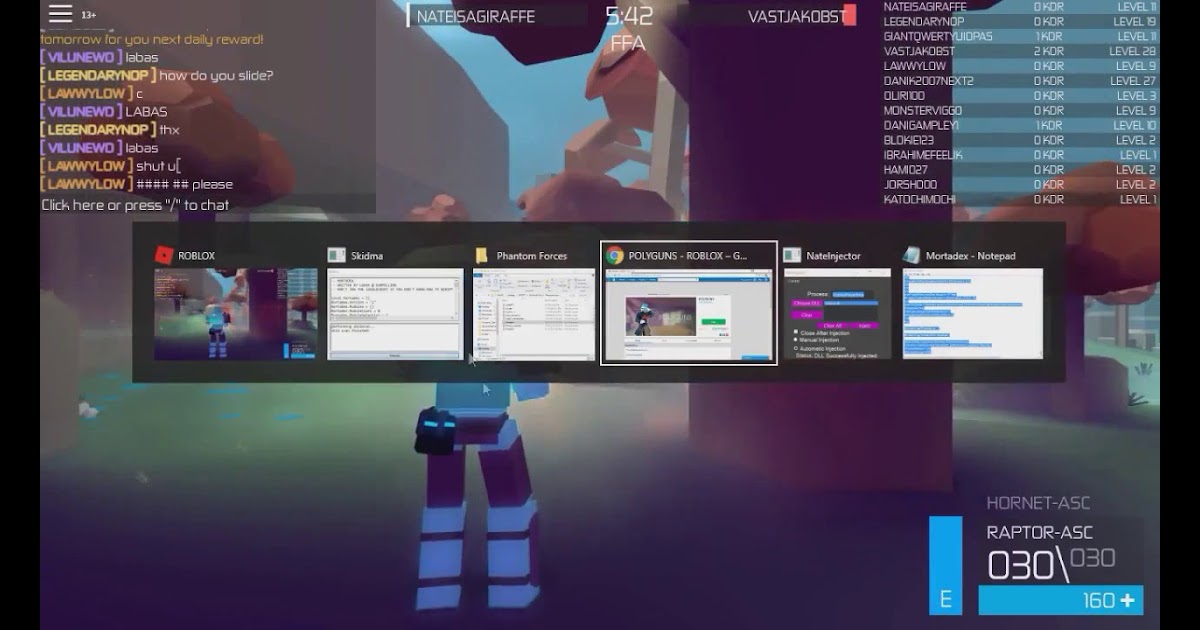
Task: Select the HORNET-ASC secondary weapon label
Action: coord(1038,503)
